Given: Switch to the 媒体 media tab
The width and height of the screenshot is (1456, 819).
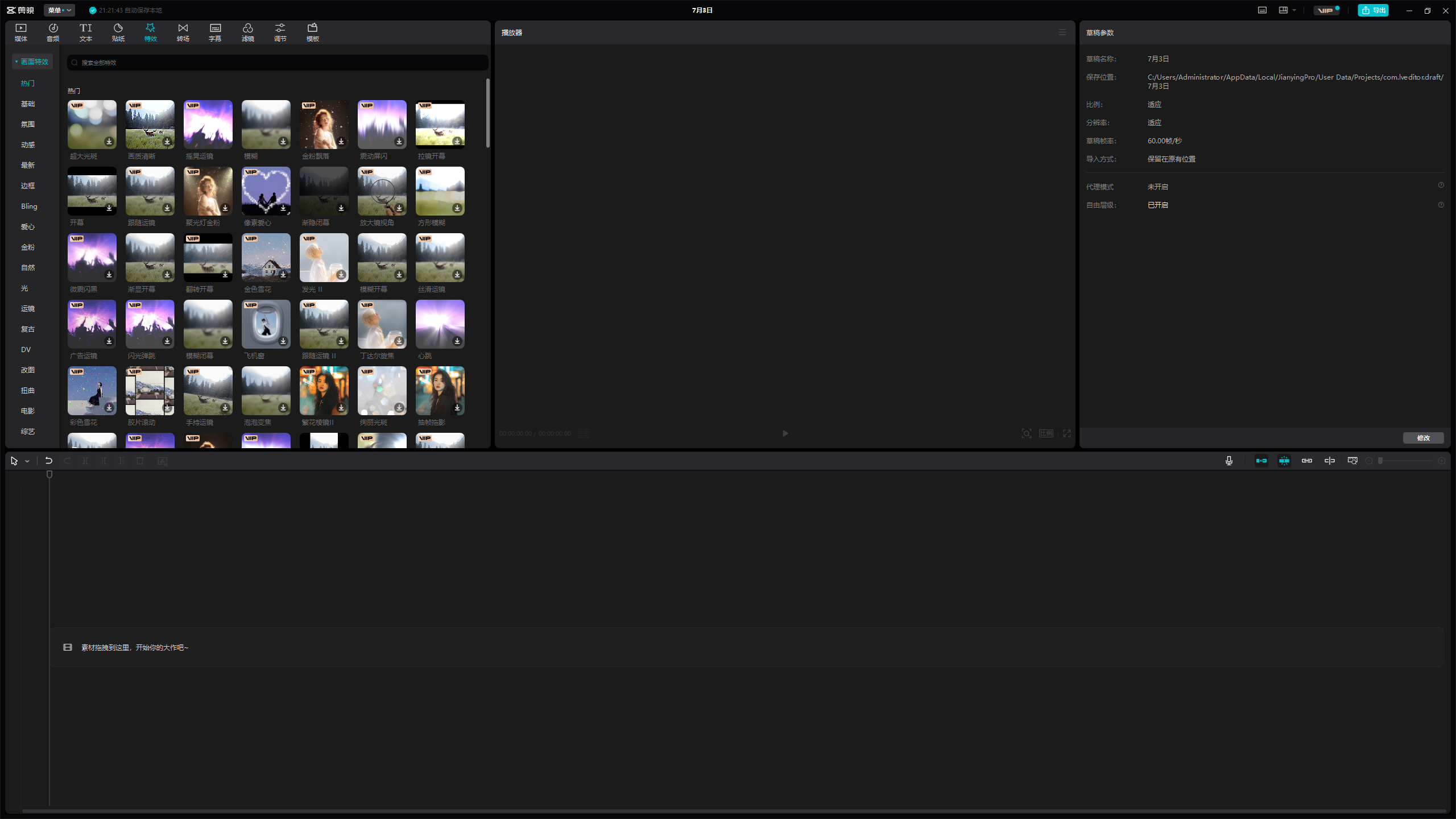Looking at the screenshot, I should [21, 32].
